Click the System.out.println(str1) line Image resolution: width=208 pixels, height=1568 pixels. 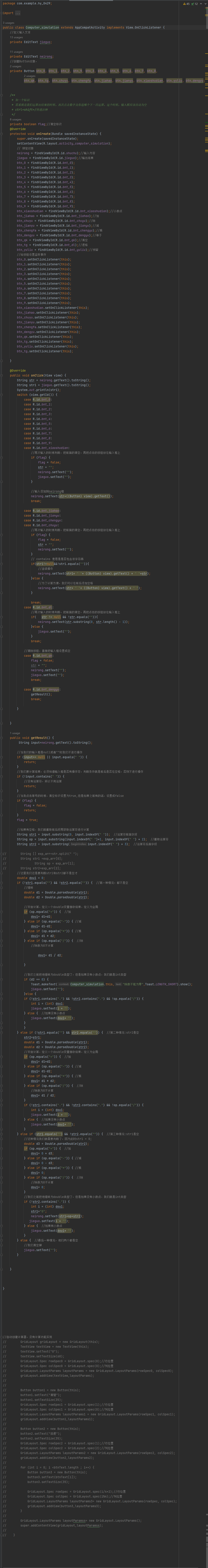click(39, 390)
